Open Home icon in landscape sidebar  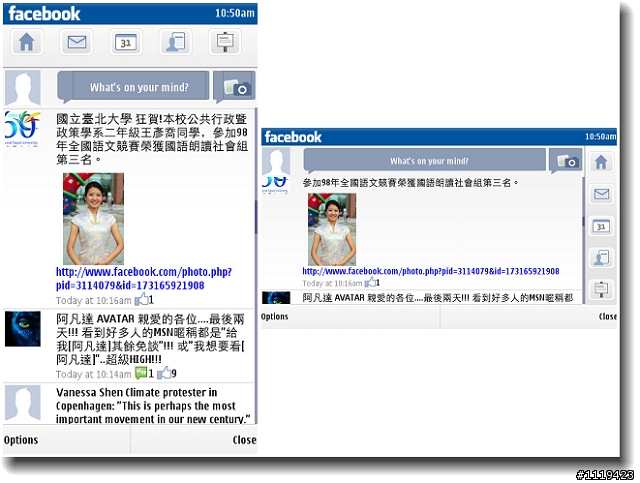coord(600,162)
